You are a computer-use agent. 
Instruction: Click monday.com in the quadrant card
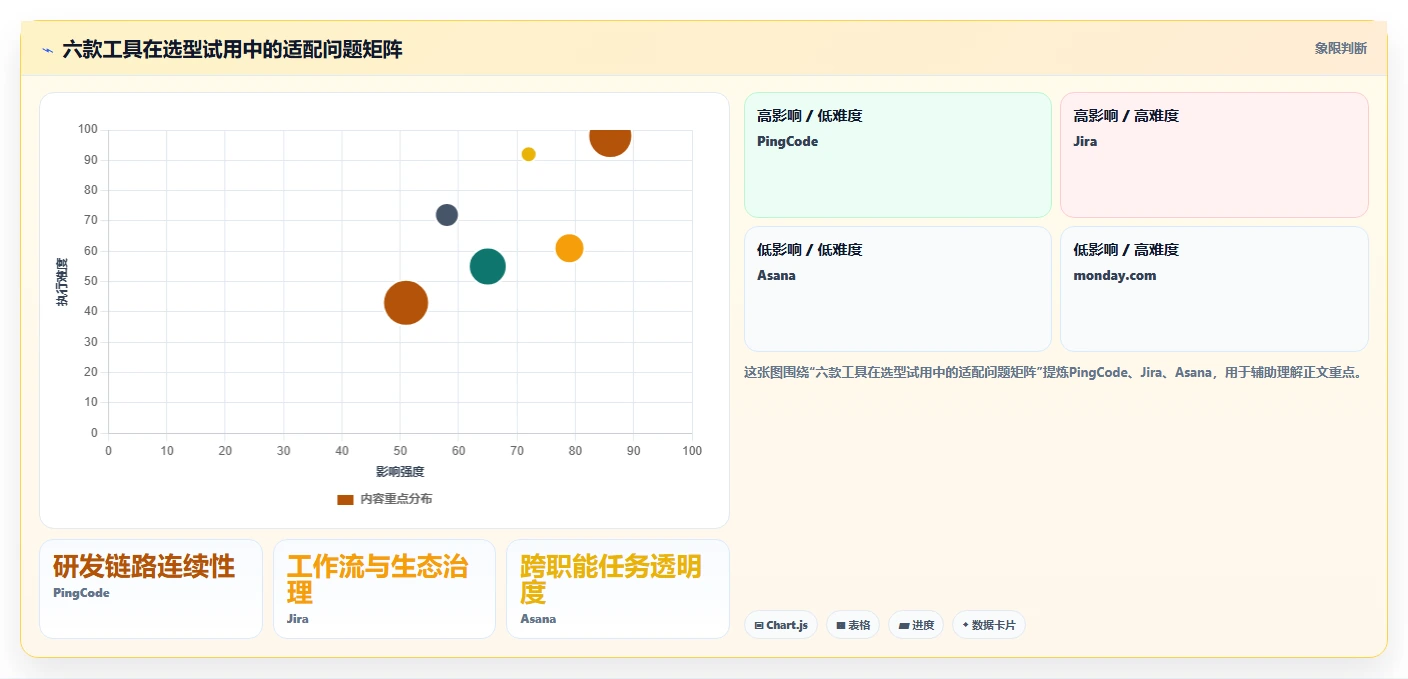pos(1114,276)
